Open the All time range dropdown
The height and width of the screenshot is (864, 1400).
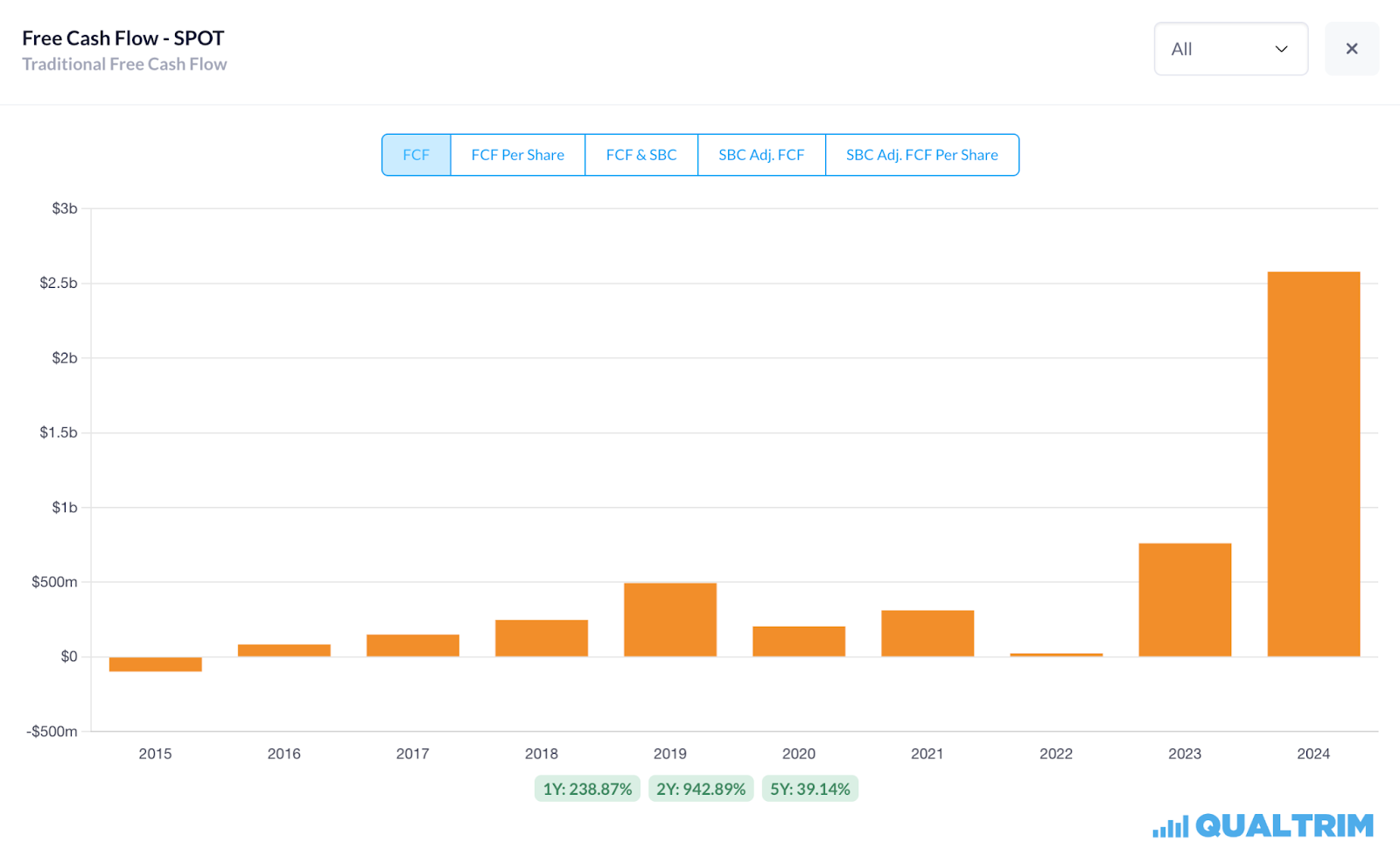1229,49
